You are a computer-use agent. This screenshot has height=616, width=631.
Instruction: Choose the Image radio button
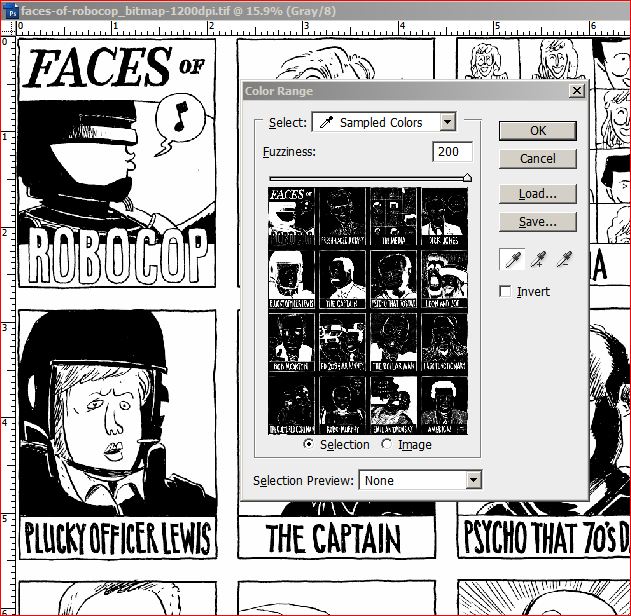(386, 444)
